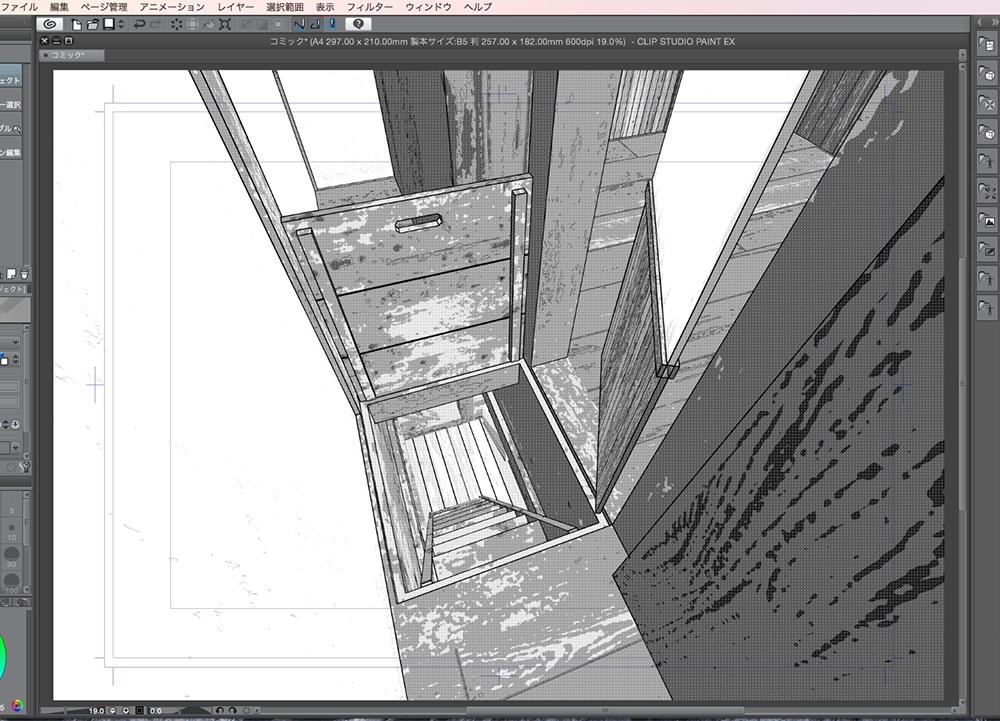Open the フィルター menu
Screen dimensions: 1000x721
371,6
